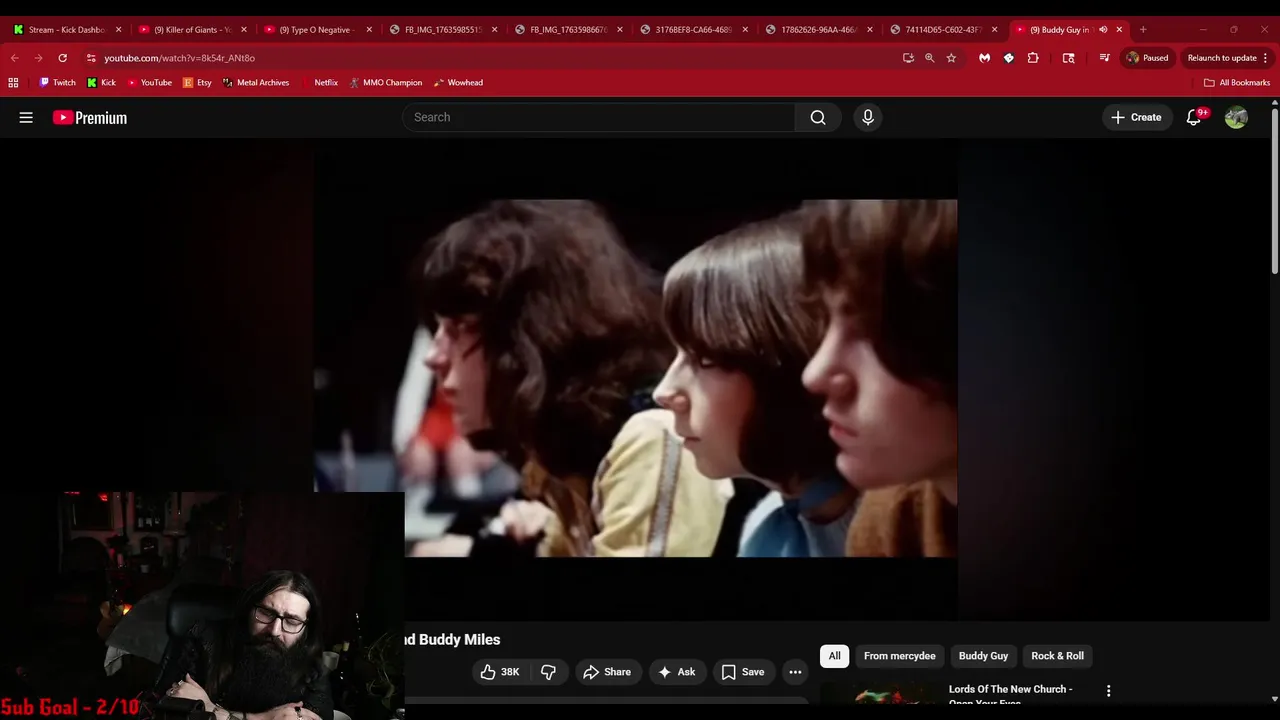Open the Create dropdown button
The height and width of the screenshot is (720, 1280).
1137,117
